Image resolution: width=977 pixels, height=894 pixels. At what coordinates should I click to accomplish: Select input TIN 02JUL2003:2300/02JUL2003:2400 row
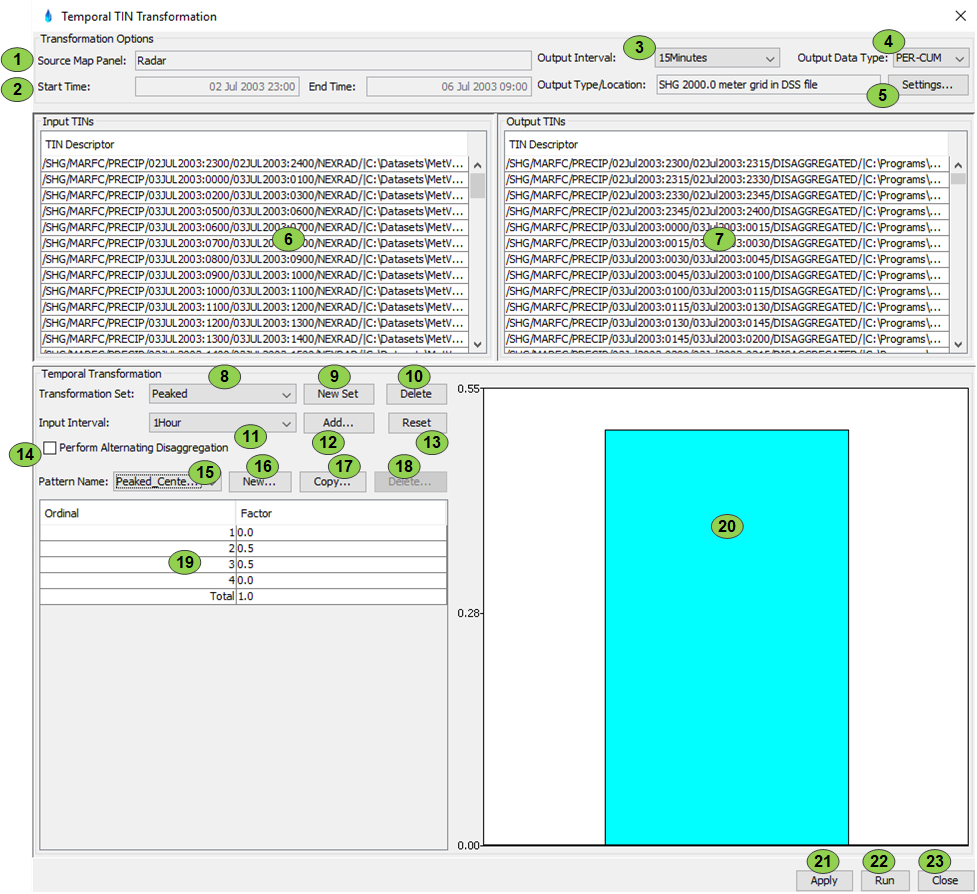pyautogui.click(x=254, y=164)
